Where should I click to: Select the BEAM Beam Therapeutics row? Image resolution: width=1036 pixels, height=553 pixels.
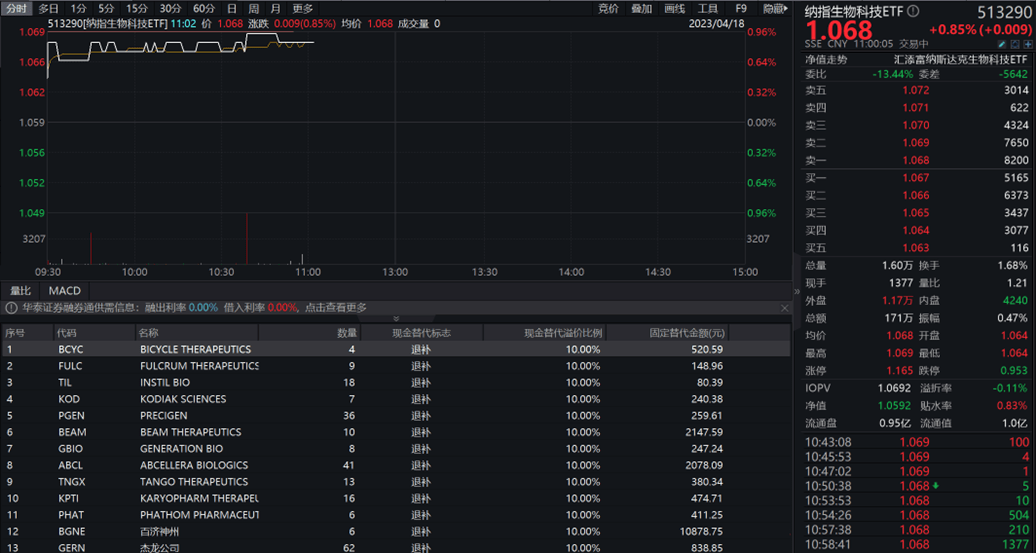(396, 432)
